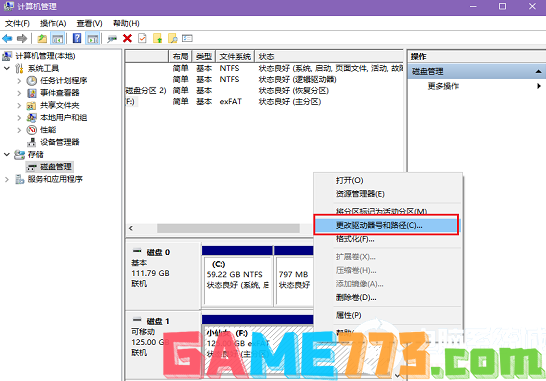Click the red X delete toolbar icon

click(127, 38)
